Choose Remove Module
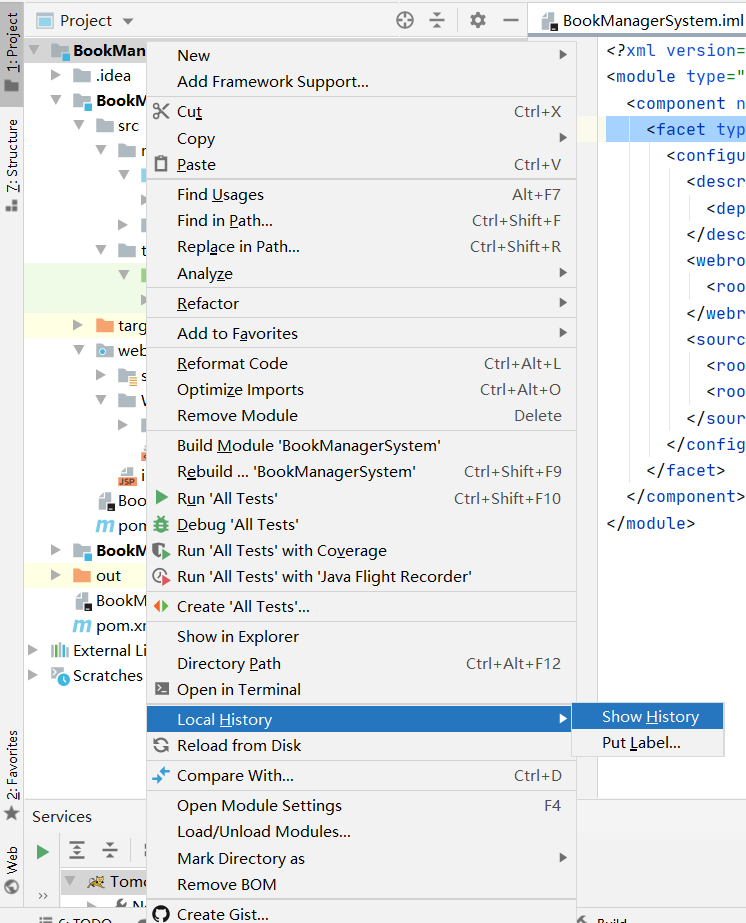746x923 pixels. pos(361,415)
